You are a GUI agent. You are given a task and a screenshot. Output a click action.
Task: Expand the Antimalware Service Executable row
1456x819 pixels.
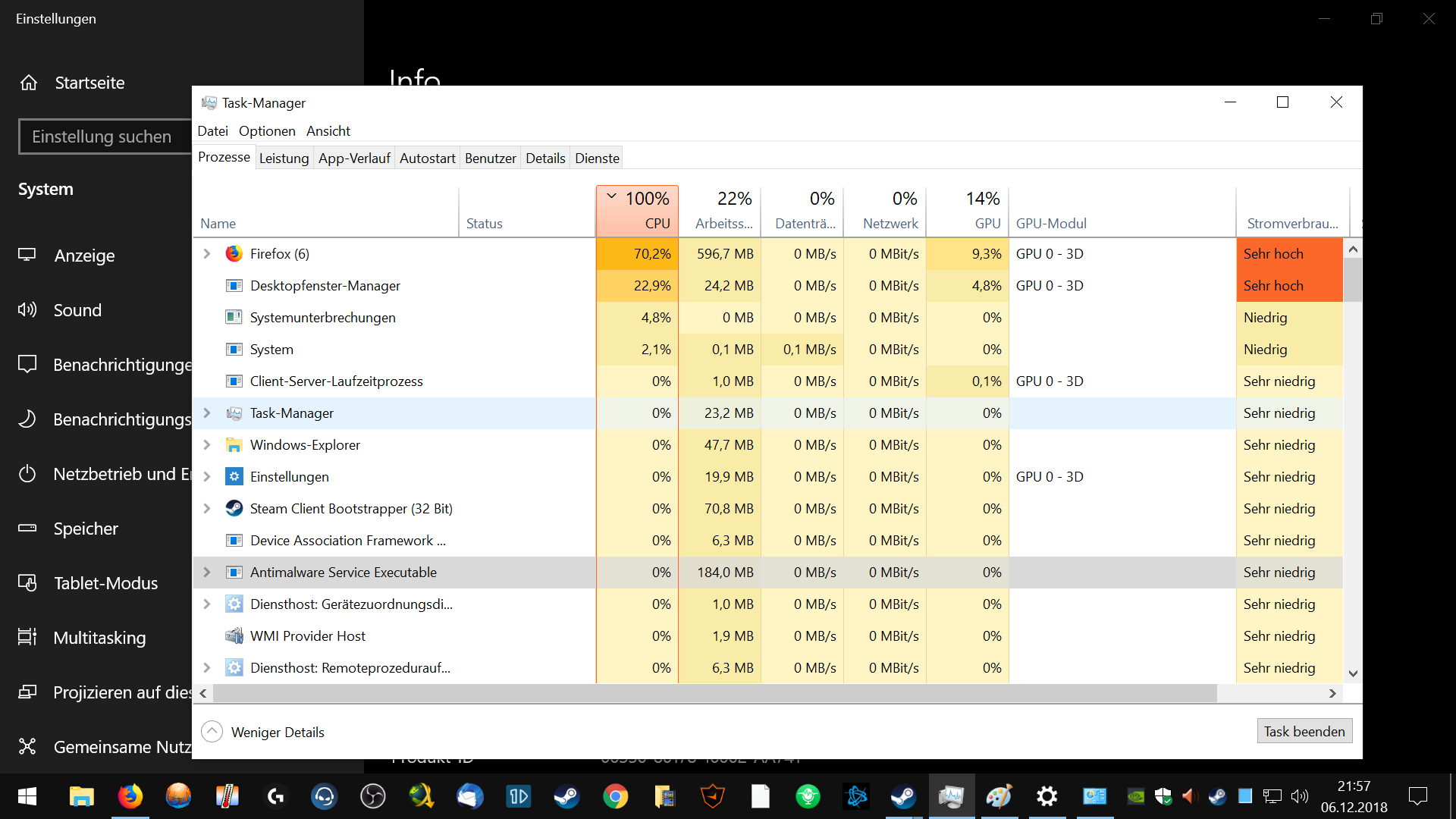coord(206,573)
